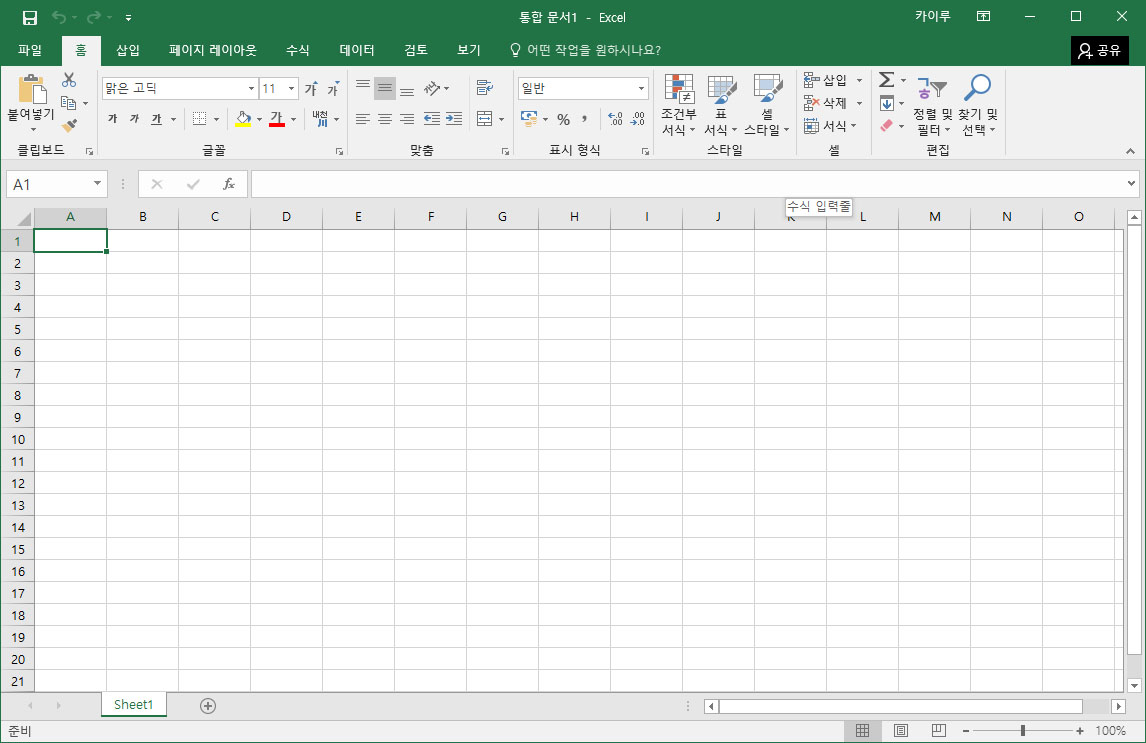Expand the number format dropdown 일반
1146x743 pixels.
click(x=641, y=88)
